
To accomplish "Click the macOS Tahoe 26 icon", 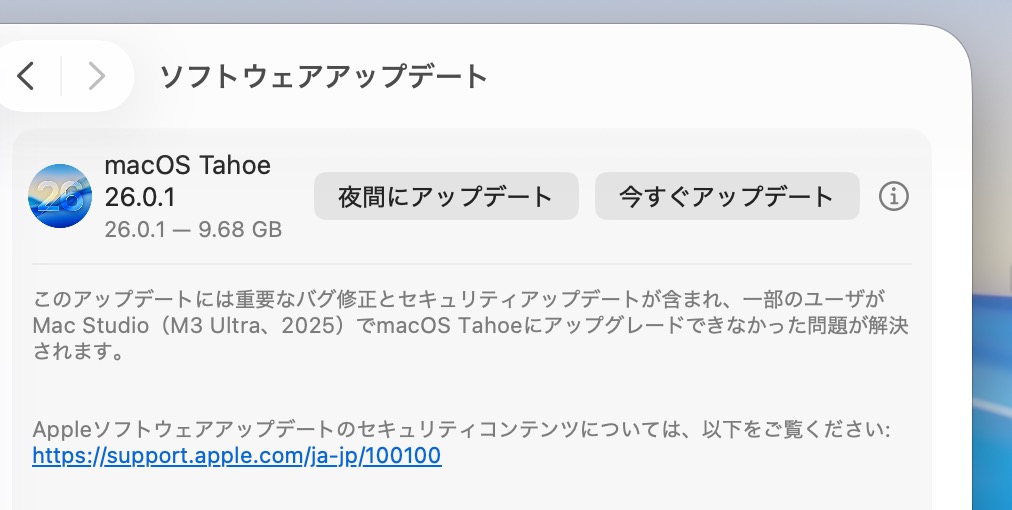I will [x=60, y=196].
